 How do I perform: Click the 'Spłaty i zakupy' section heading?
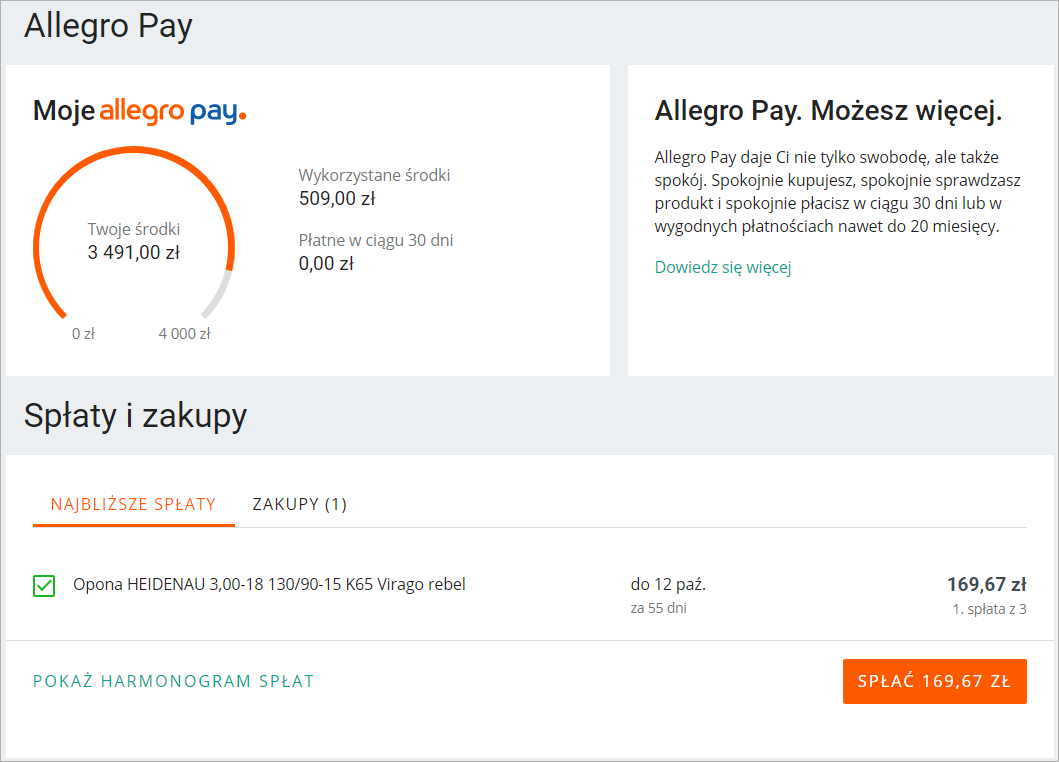click(135, 416)
